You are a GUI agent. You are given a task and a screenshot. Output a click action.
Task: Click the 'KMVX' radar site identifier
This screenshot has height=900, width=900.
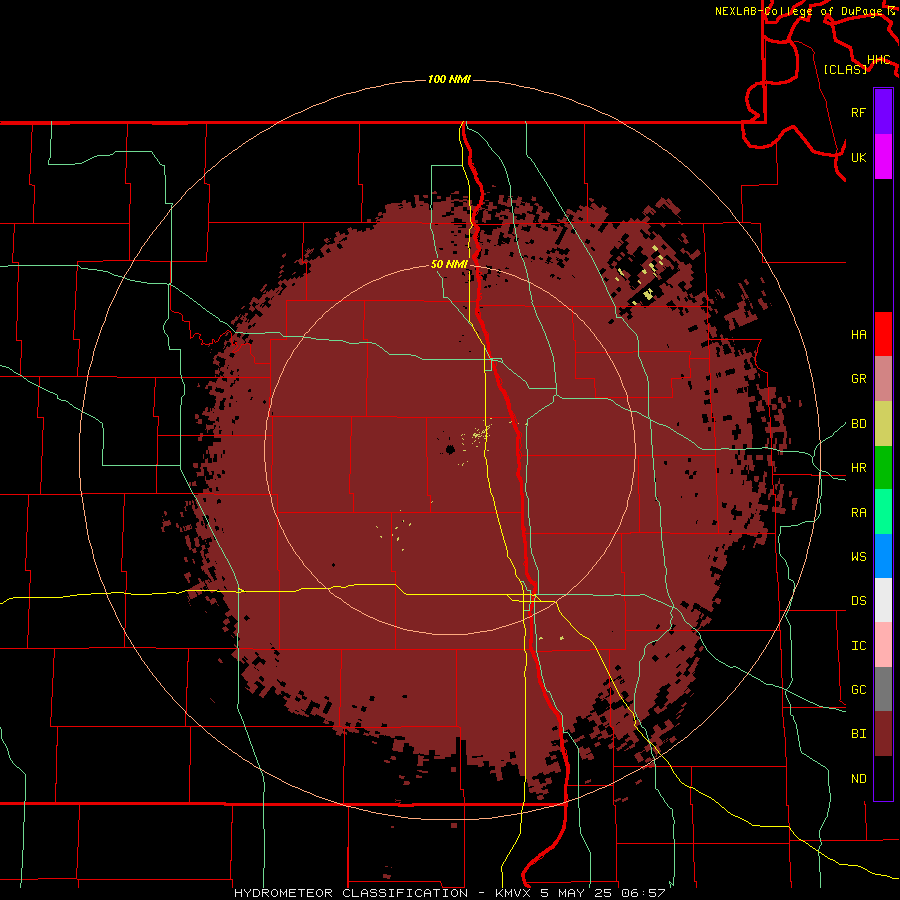pyautogui.click(x=514, y=893)
